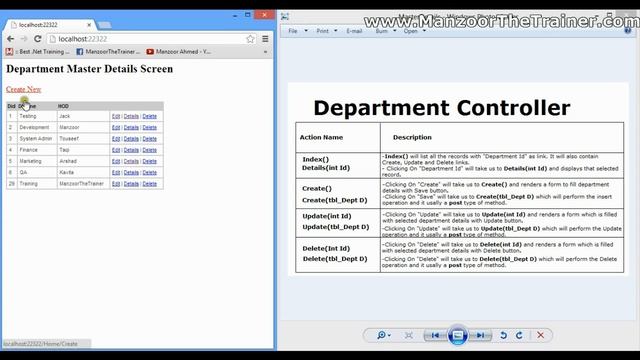
Task: Open Details for the Marketing row
Action: 131,161
